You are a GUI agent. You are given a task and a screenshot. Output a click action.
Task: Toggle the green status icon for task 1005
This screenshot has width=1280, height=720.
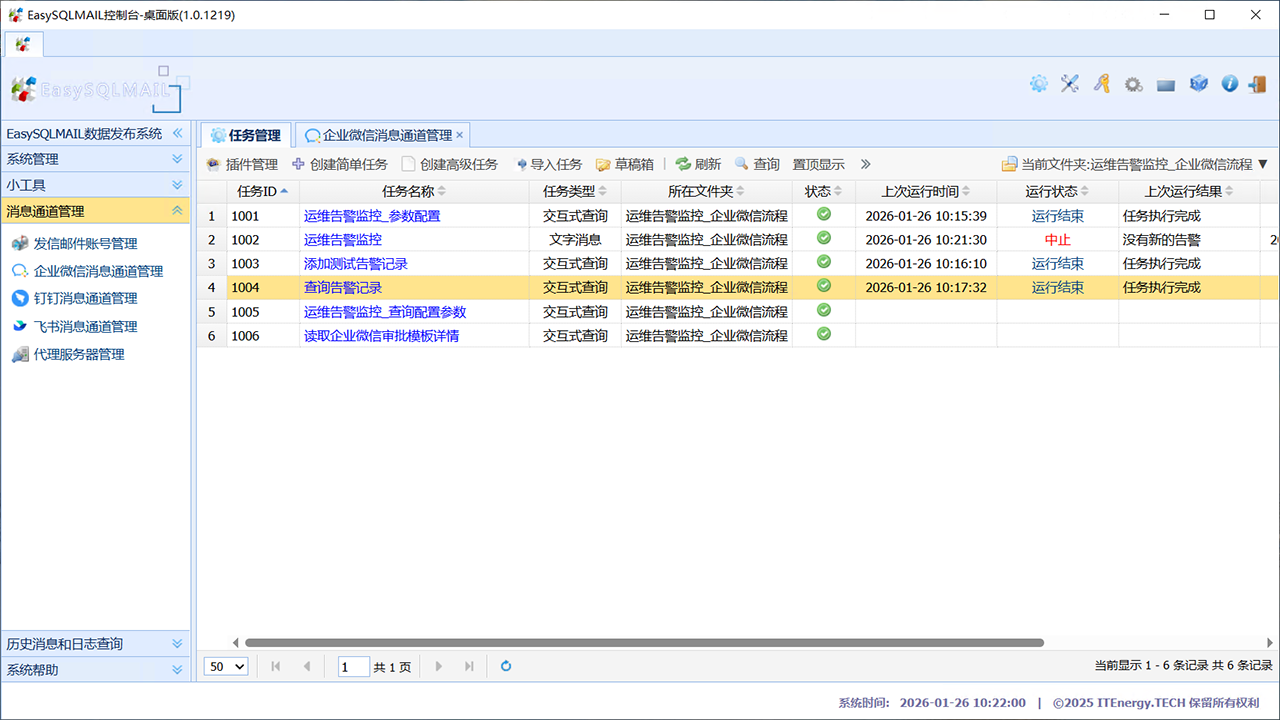coord(824,310)
